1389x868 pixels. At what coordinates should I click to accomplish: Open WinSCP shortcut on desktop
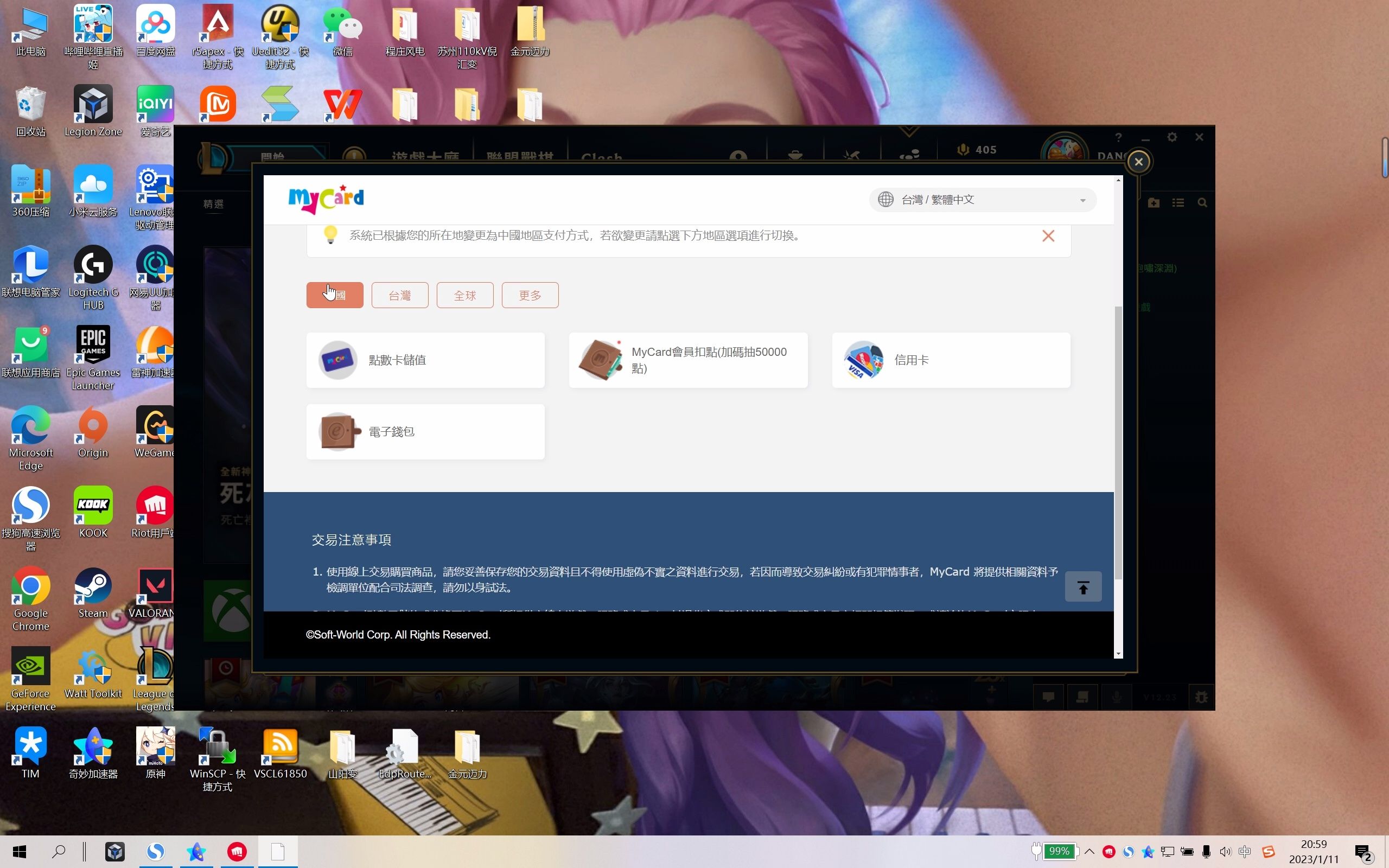[218, 760]
